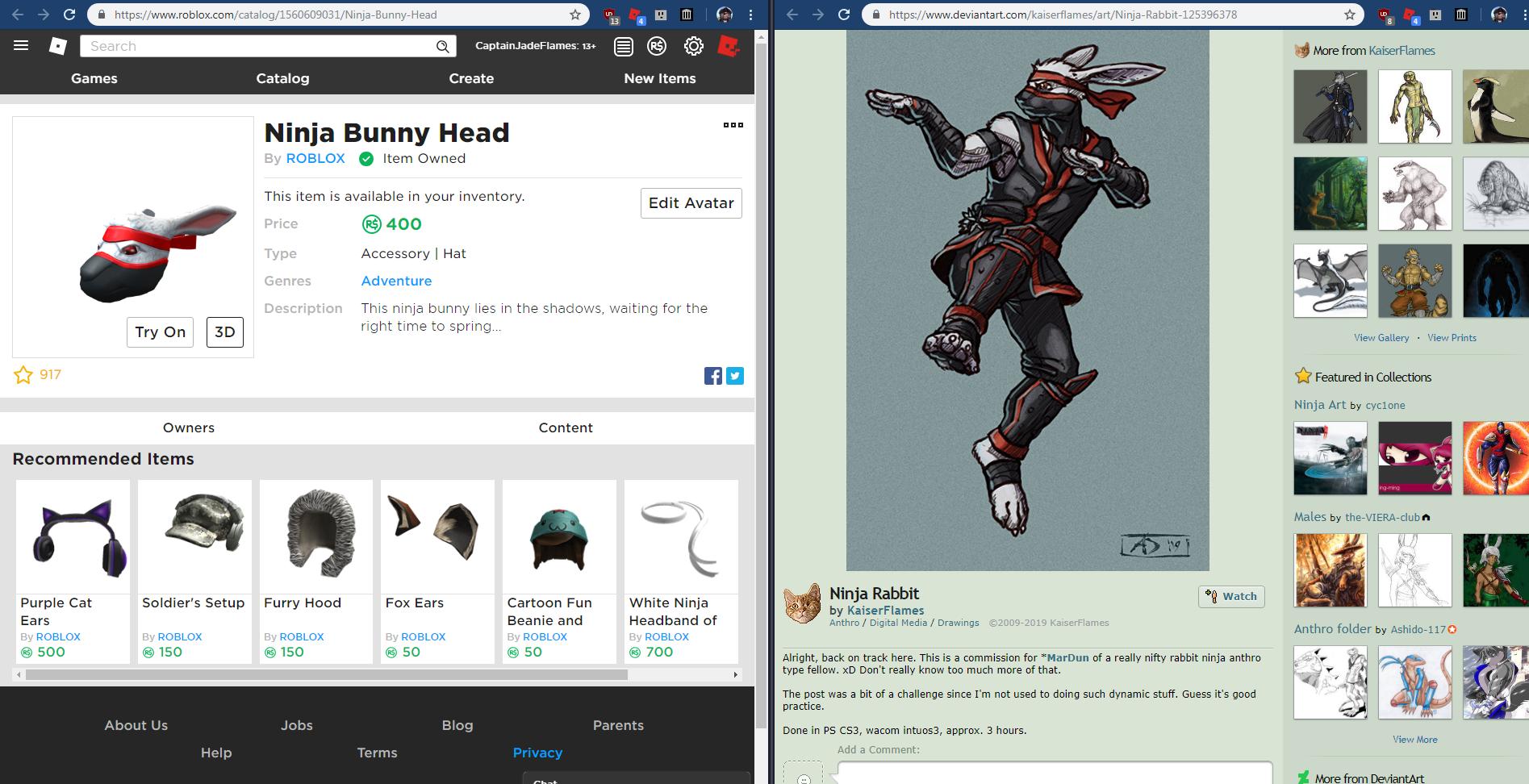1529x784 pixels.
Task: Click View More under collections
Action: [x=1415, y=740]
